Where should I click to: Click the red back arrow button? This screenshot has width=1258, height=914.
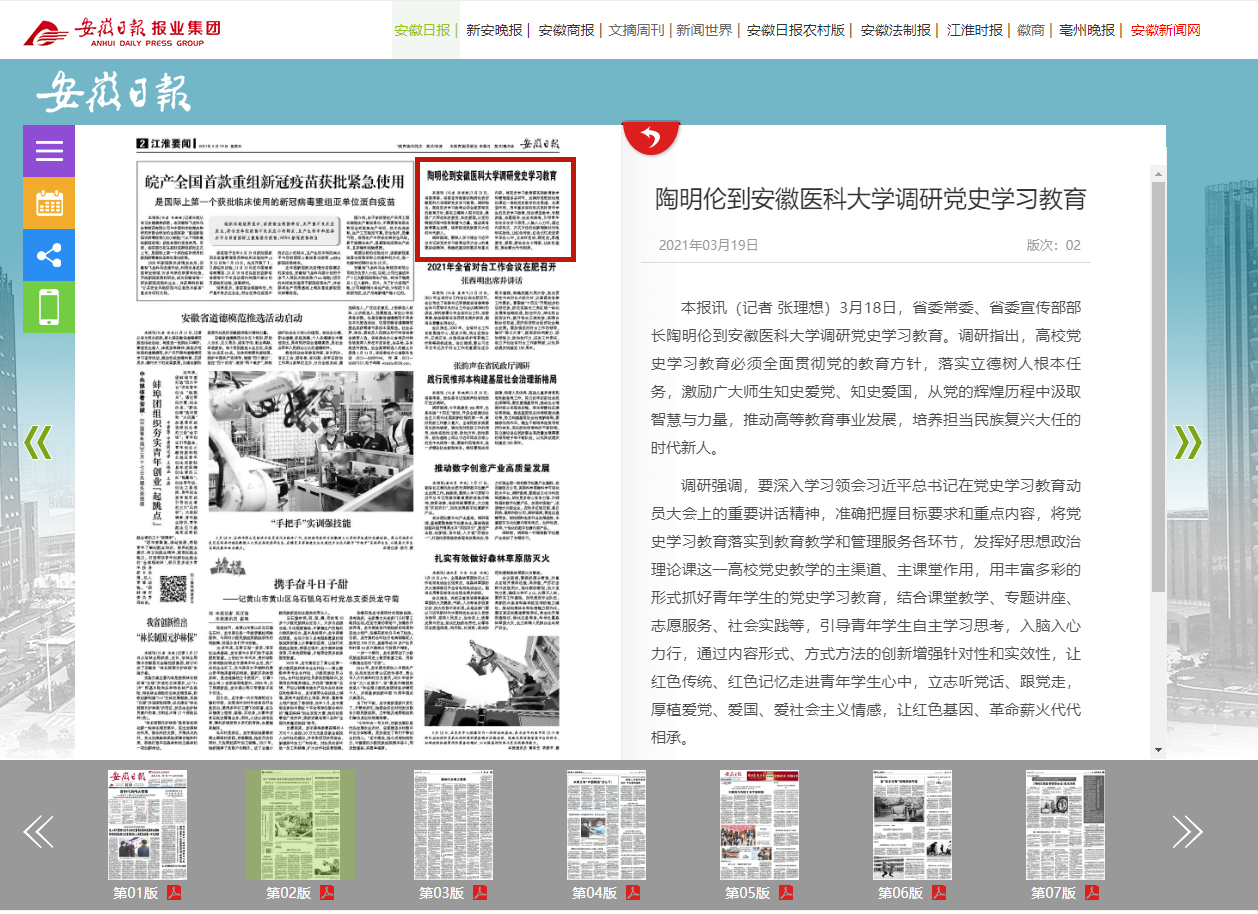[x=651, y=138]
